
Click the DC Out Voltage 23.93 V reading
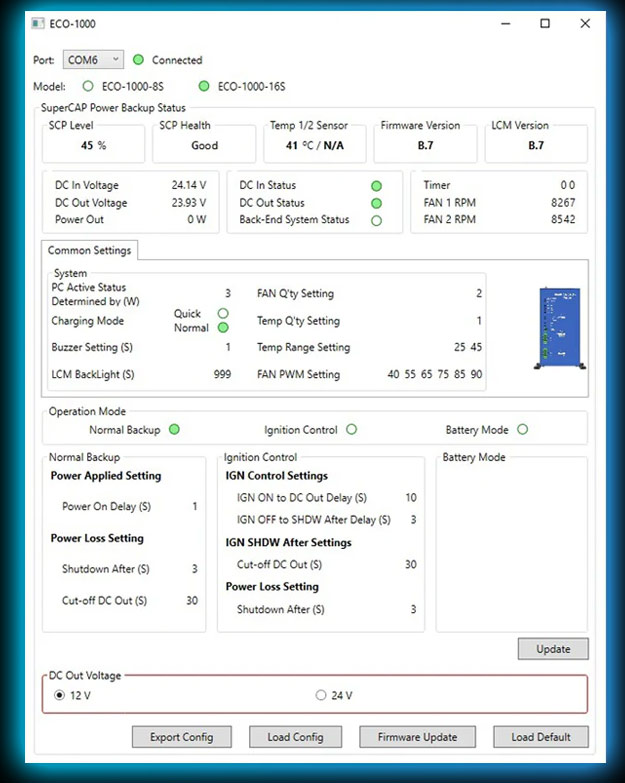pyautogui.click(x=189, y=203)
